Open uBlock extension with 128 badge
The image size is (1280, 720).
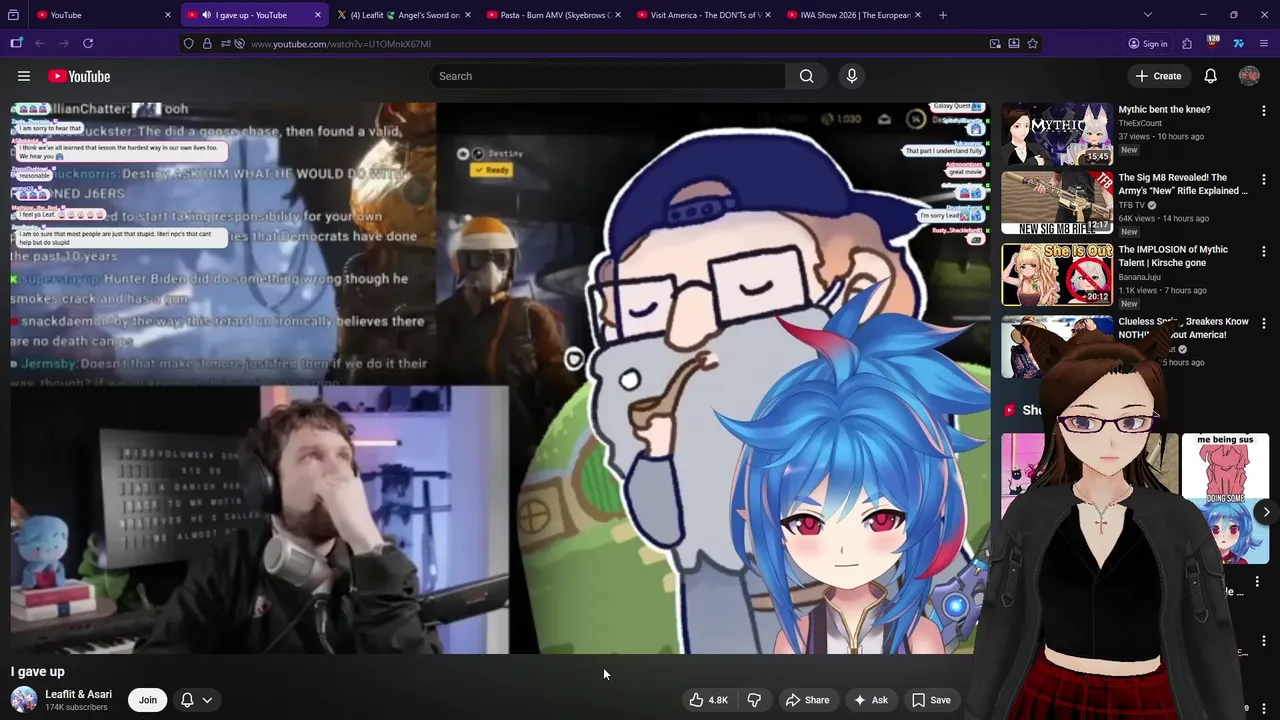pyautogui.click(x=1212, y=43)
